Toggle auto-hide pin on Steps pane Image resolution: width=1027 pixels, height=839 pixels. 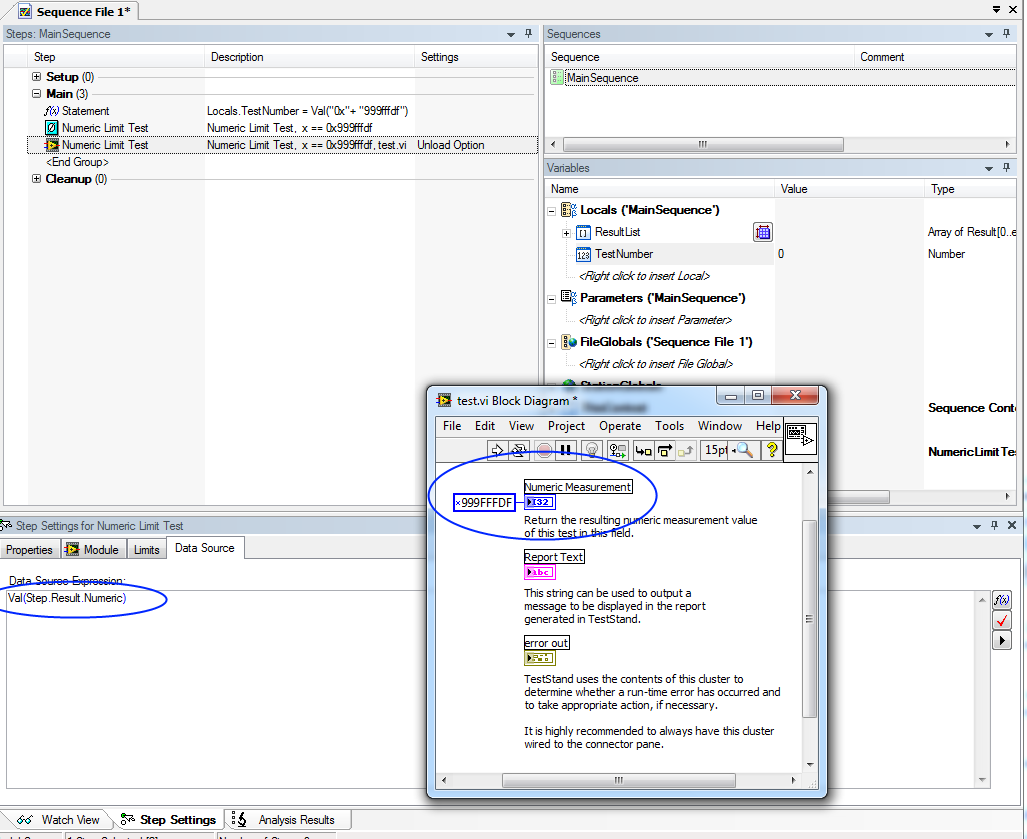tap(529, 34)
